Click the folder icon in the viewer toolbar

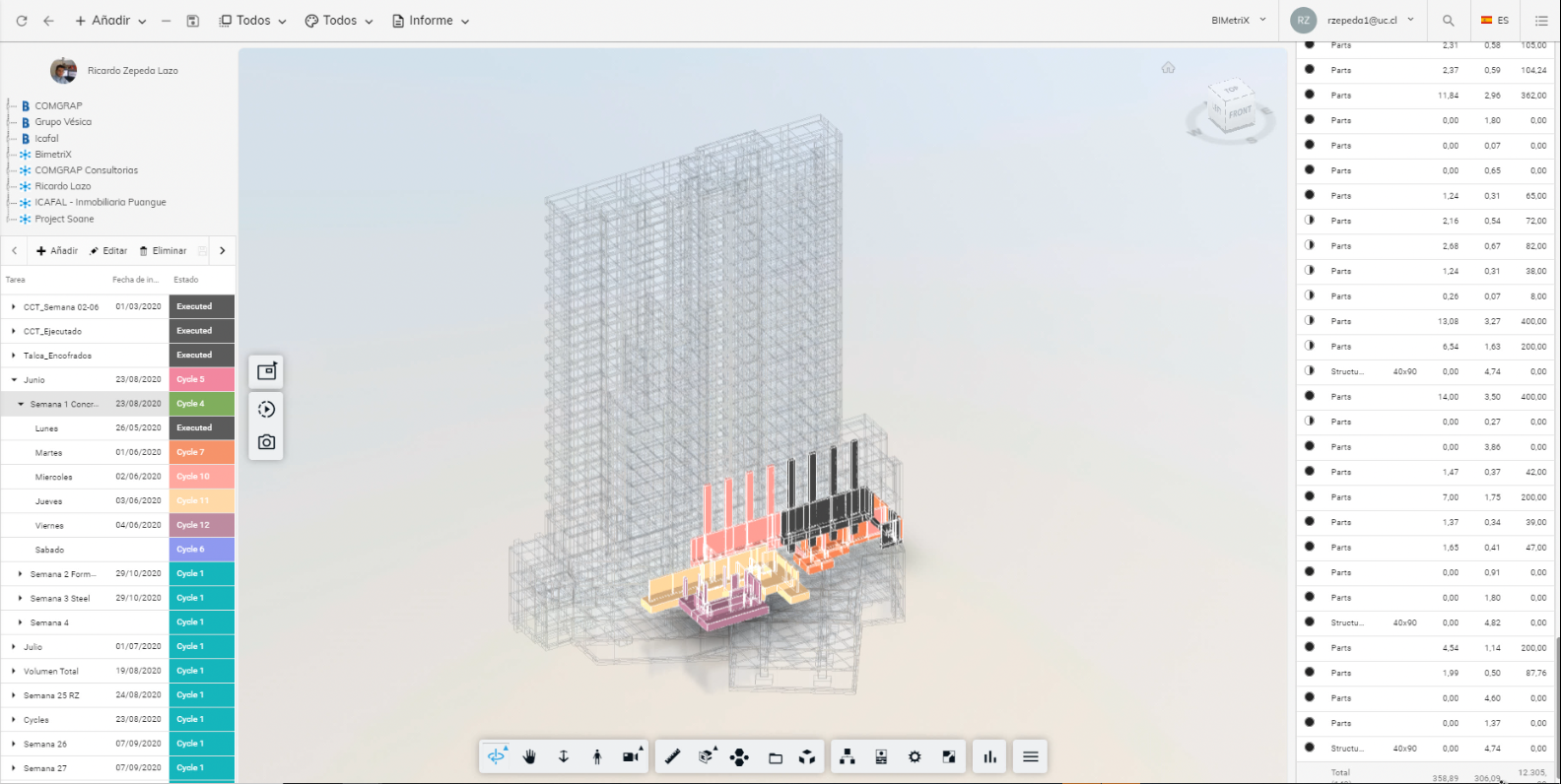coord(776,756)
